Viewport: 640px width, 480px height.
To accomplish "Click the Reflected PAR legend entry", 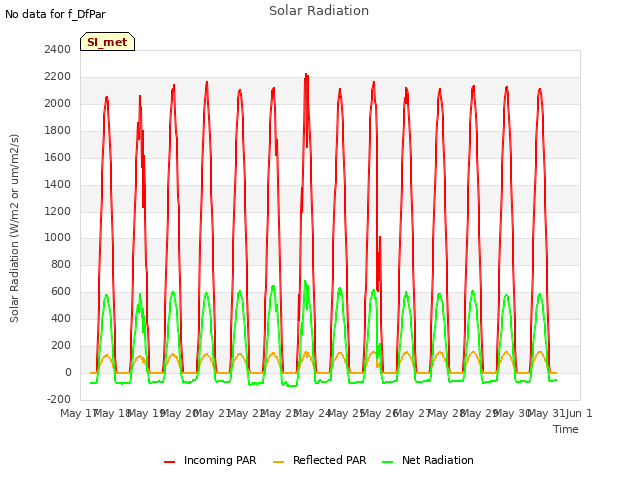I will 320,460.
